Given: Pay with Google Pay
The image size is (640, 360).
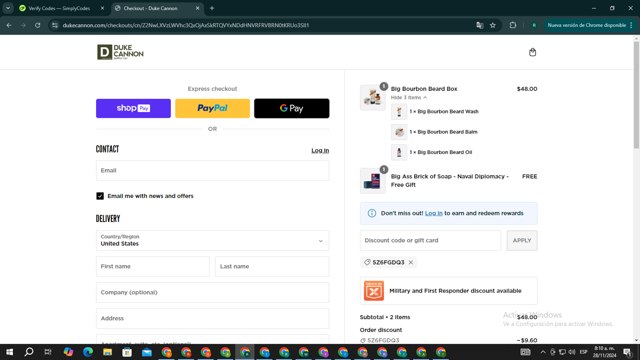Looking at the screenshot, I should click(x=291, y=108).
